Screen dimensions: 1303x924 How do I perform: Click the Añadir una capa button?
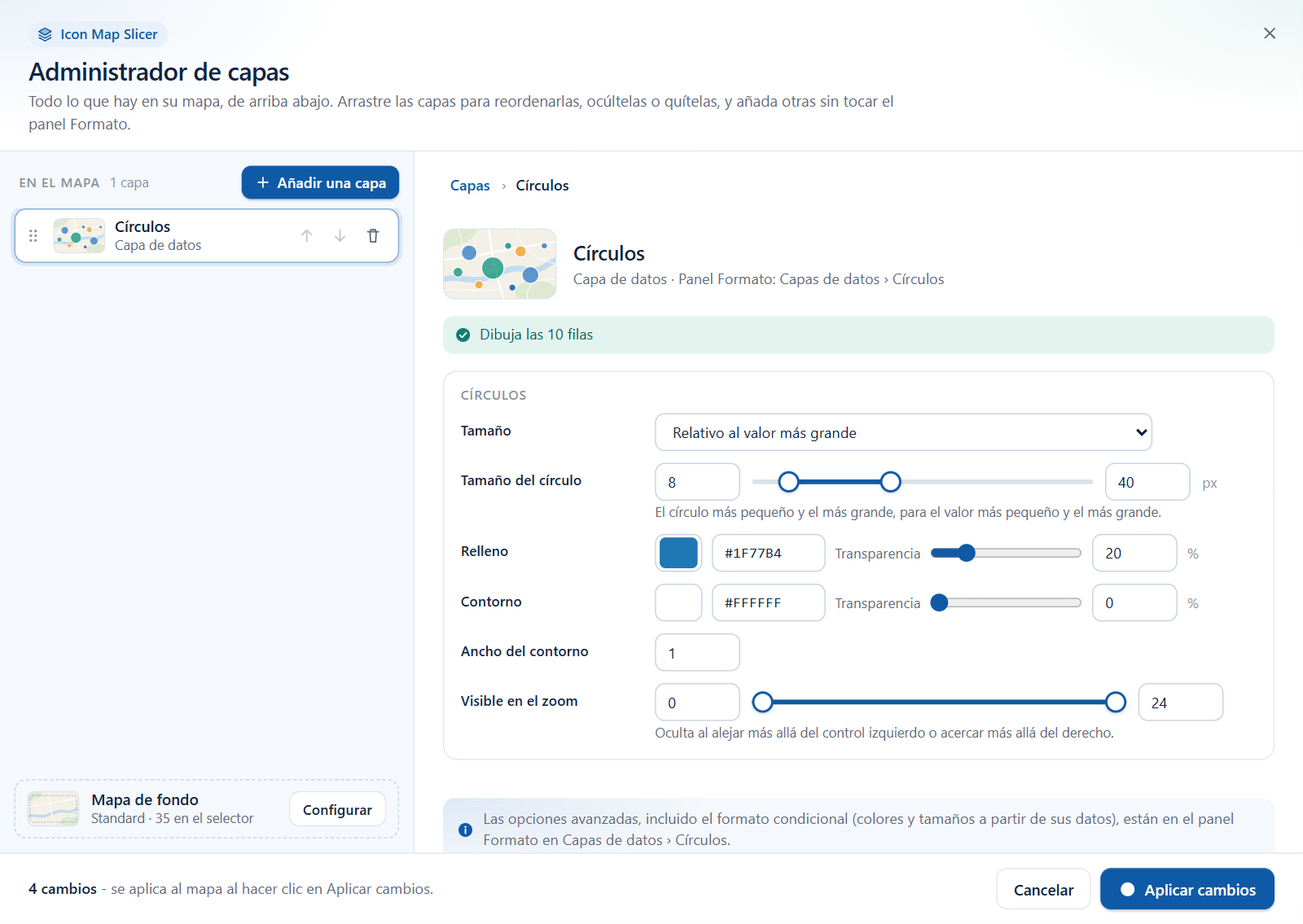[x=320, y=182]
